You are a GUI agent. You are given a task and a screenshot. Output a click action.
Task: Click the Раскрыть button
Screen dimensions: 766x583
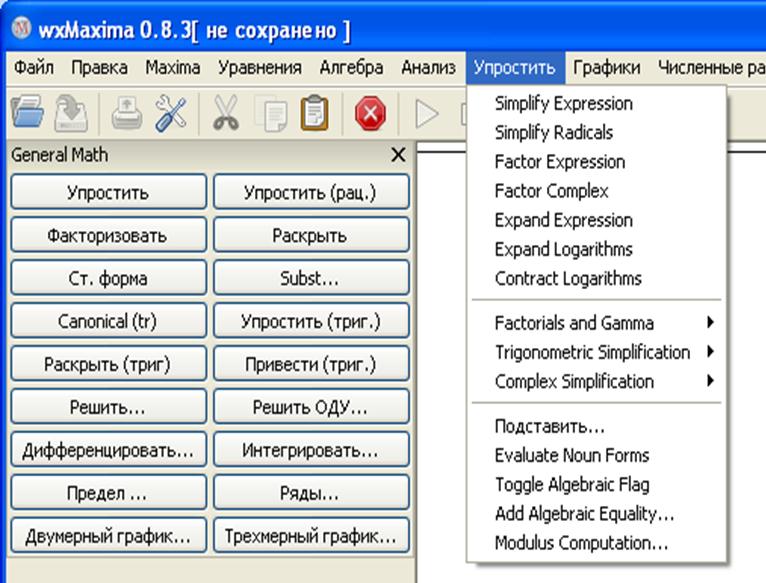coord(311,235)
